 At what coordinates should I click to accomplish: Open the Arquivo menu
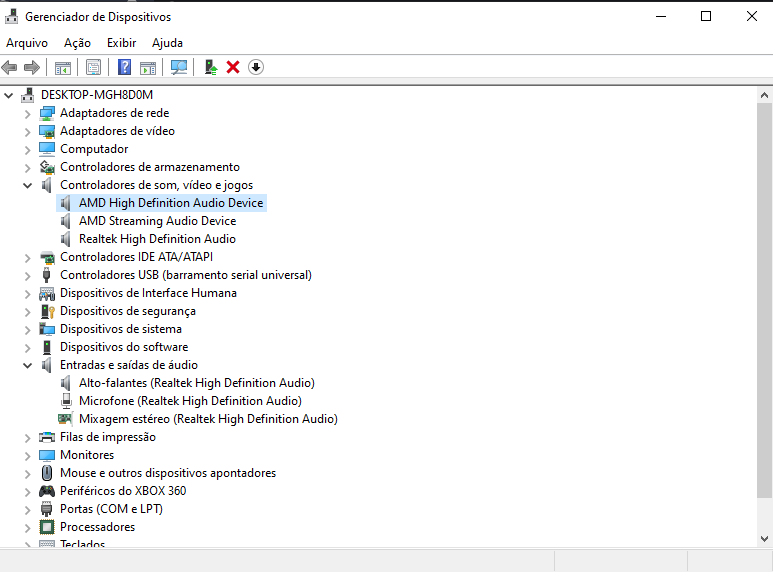27,43
